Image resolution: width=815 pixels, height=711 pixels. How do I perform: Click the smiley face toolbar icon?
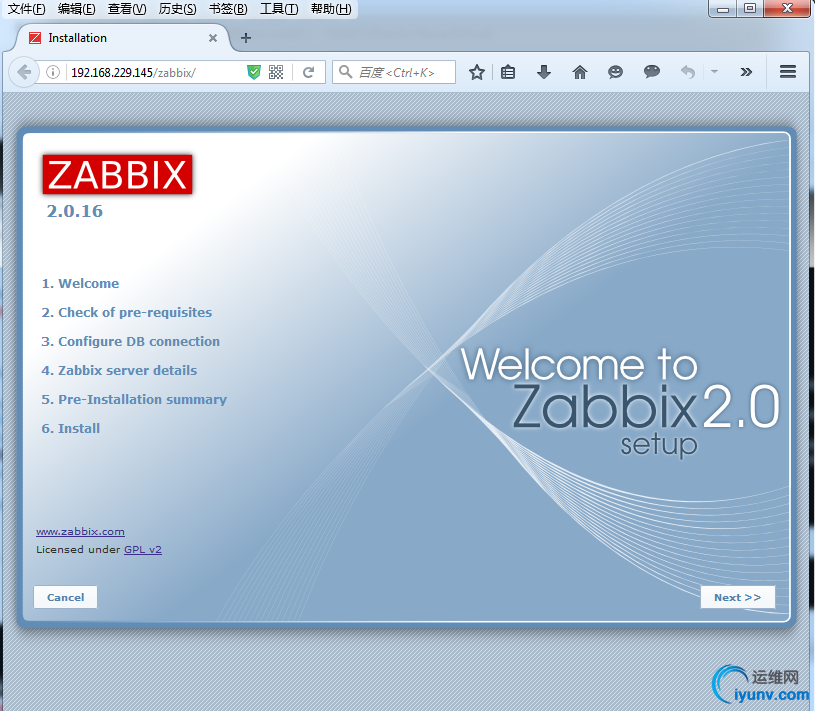[615, 72]
